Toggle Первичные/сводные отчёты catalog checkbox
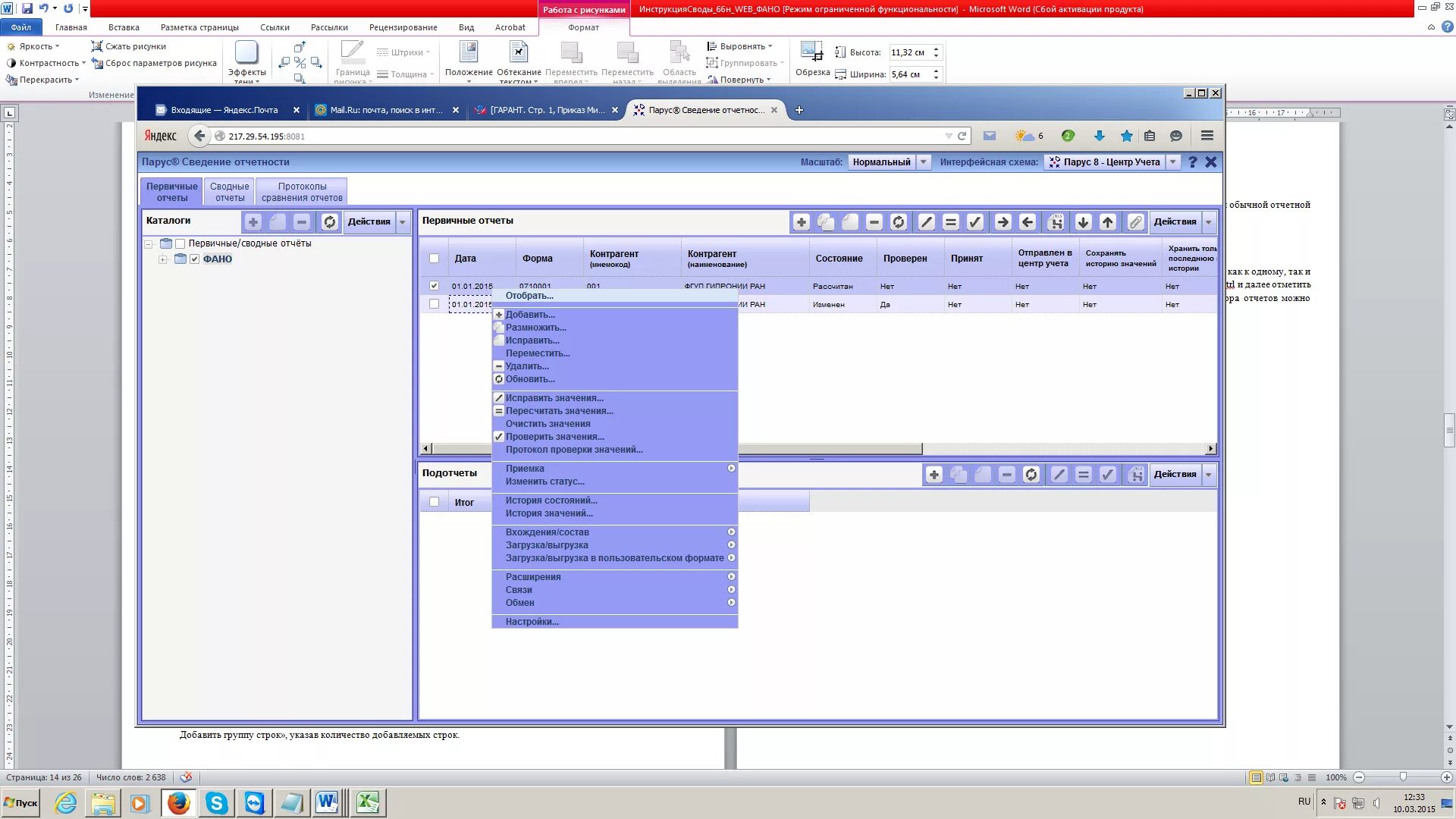Image resolution: width=1456 pixels, height=819 pixels. click(180, 243)
